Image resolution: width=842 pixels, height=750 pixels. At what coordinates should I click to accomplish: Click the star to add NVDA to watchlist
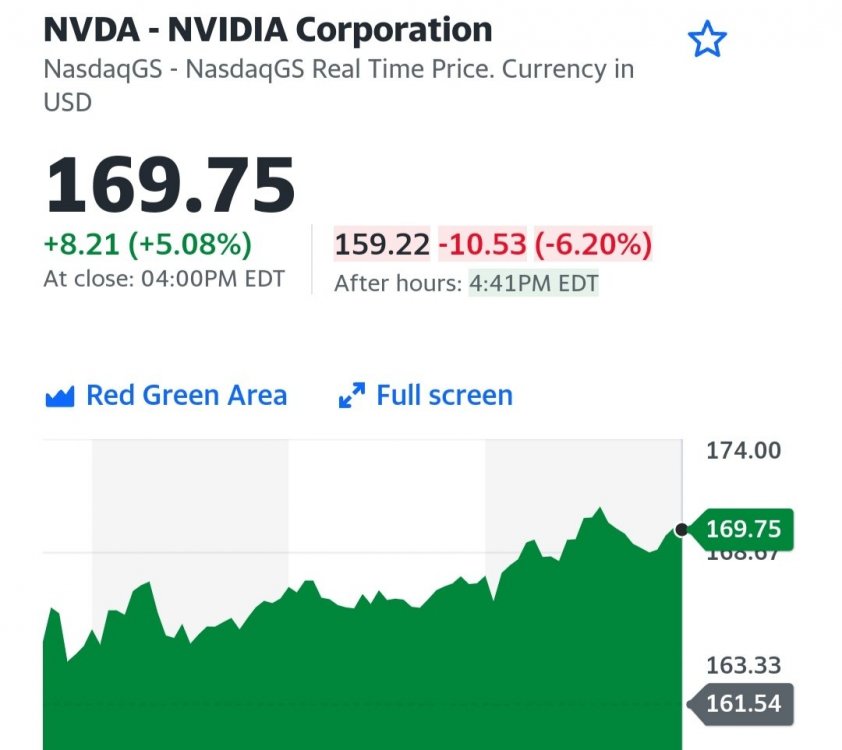click(707, 40)
